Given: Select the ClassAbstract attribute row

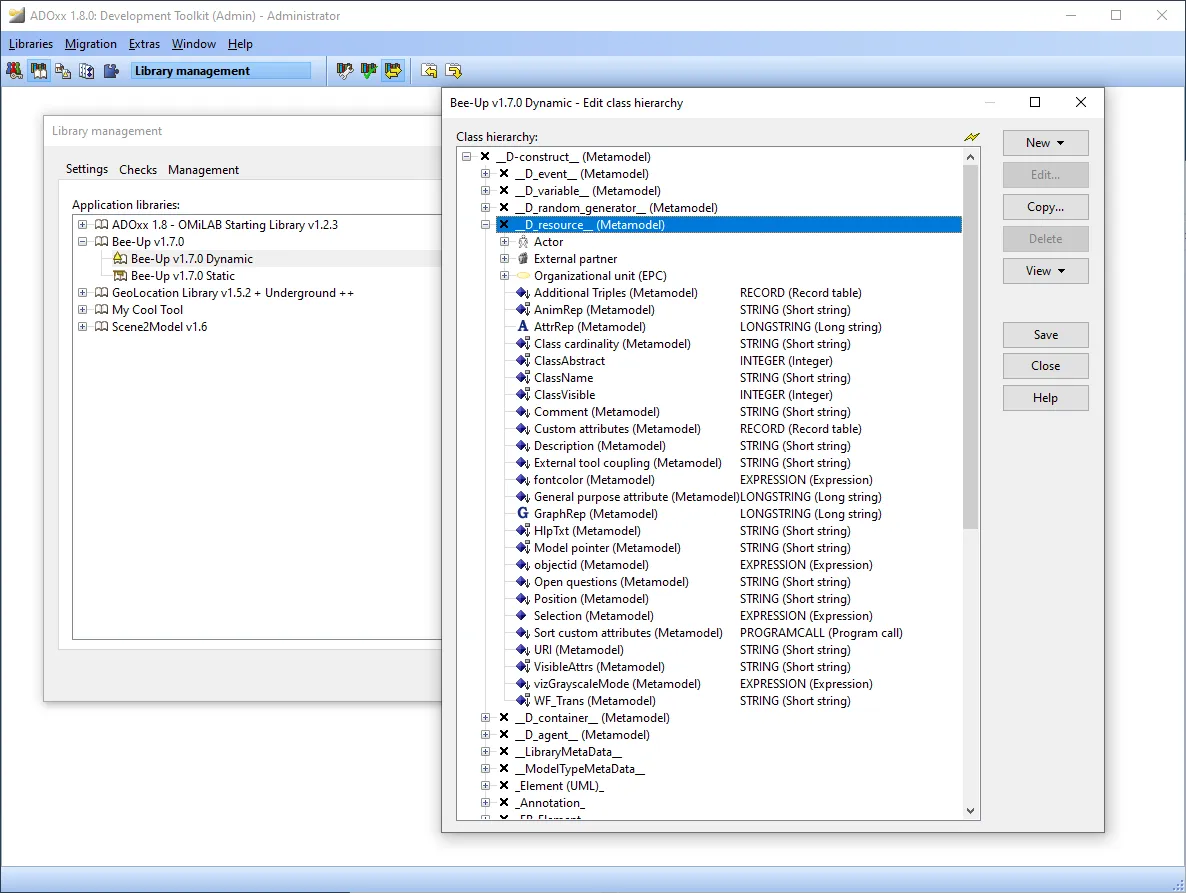Looking at the screenshot, I should pyautogui.click(x=570, y=361).
